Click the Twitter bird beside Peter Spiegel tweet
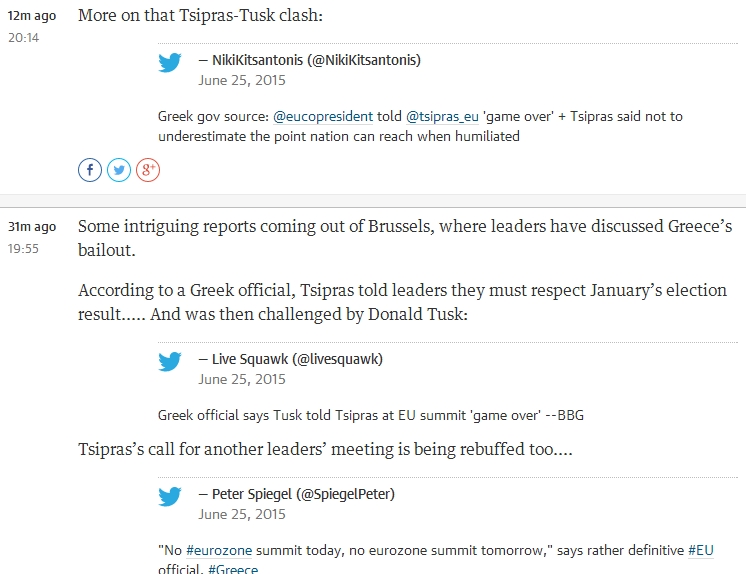The height and width of the screenshot is (574, 746). (x=170, y=496)
